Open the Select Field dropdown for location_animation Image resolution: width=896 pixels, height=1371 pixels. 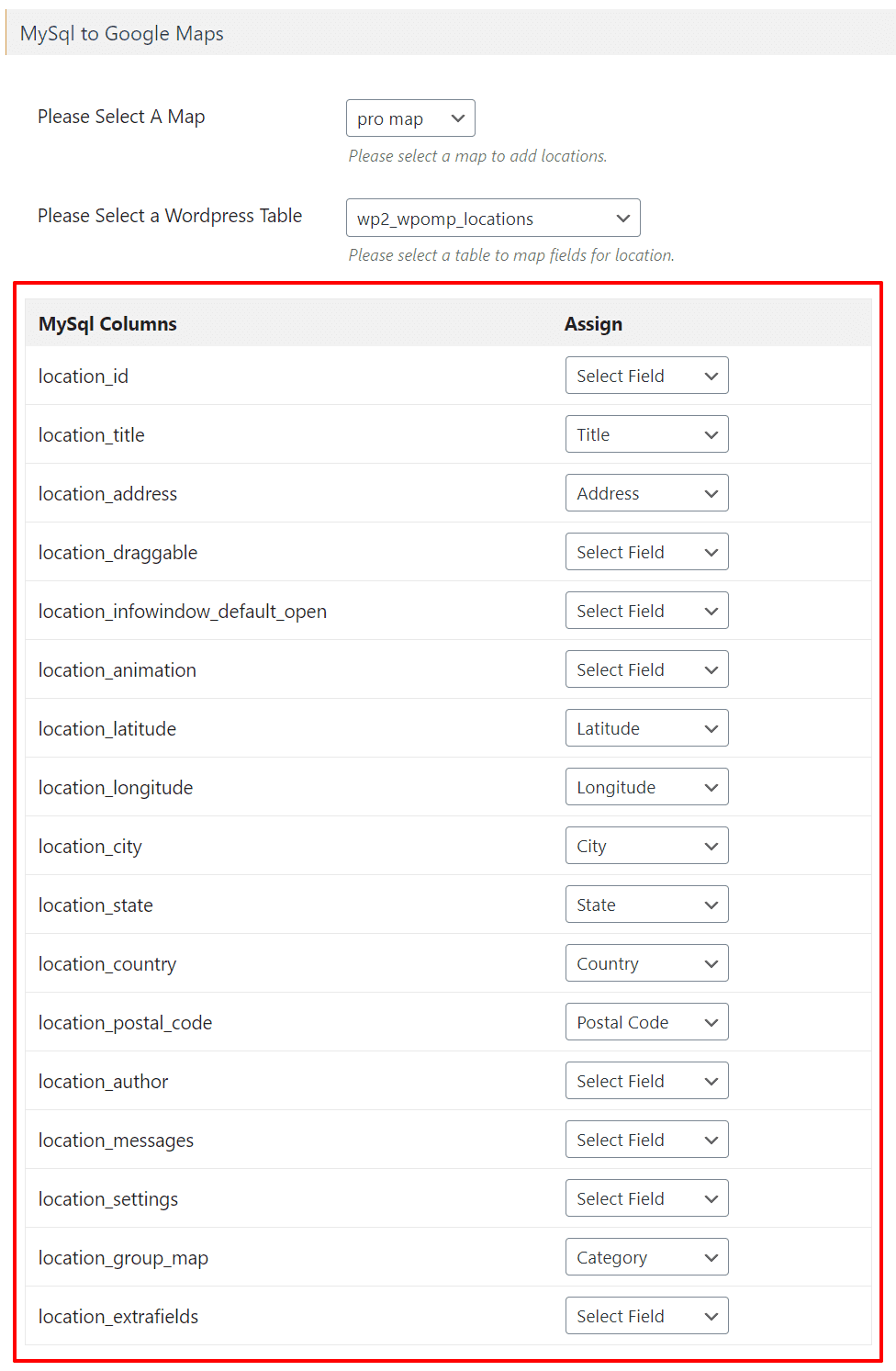646,669
